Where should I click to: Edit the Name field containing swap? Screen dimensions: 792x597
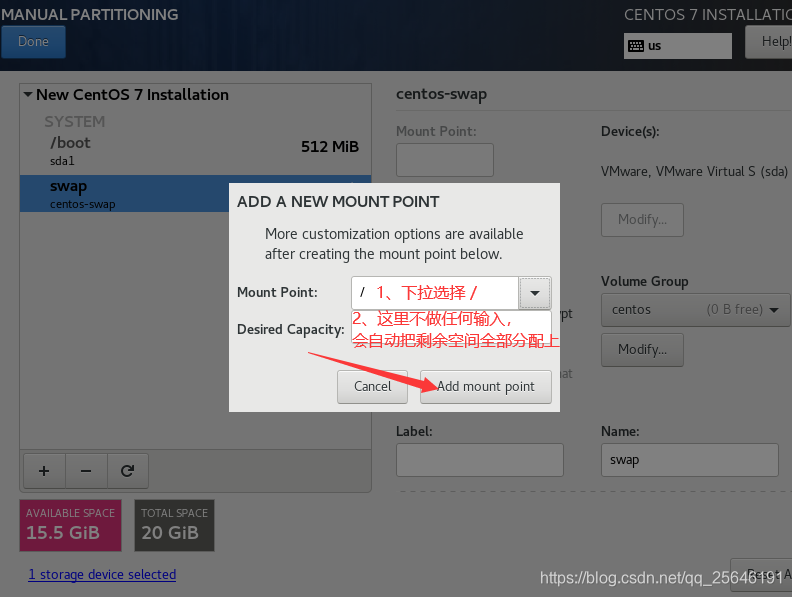coord(689,460)
